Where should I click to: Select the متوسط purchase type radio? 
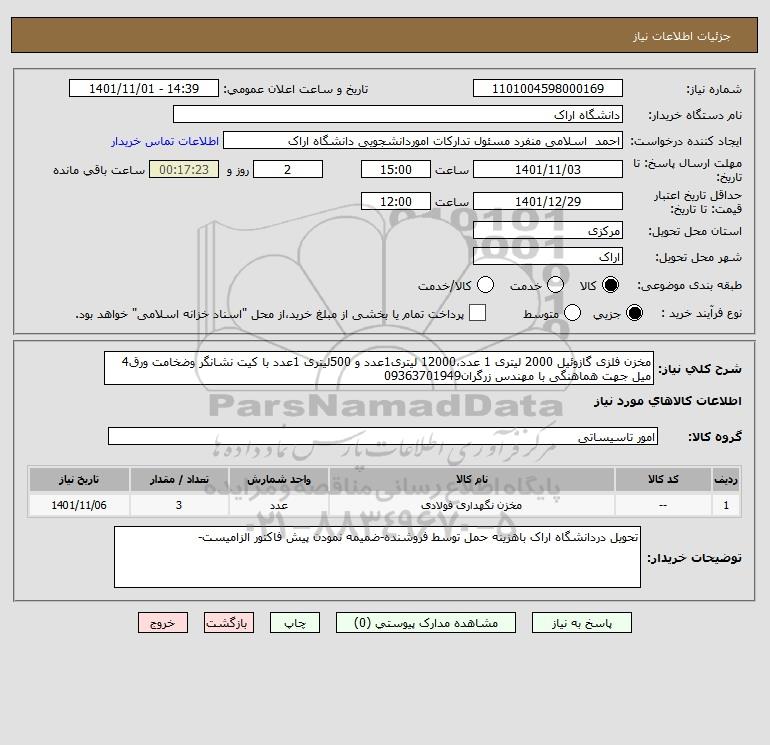point(573,313)
